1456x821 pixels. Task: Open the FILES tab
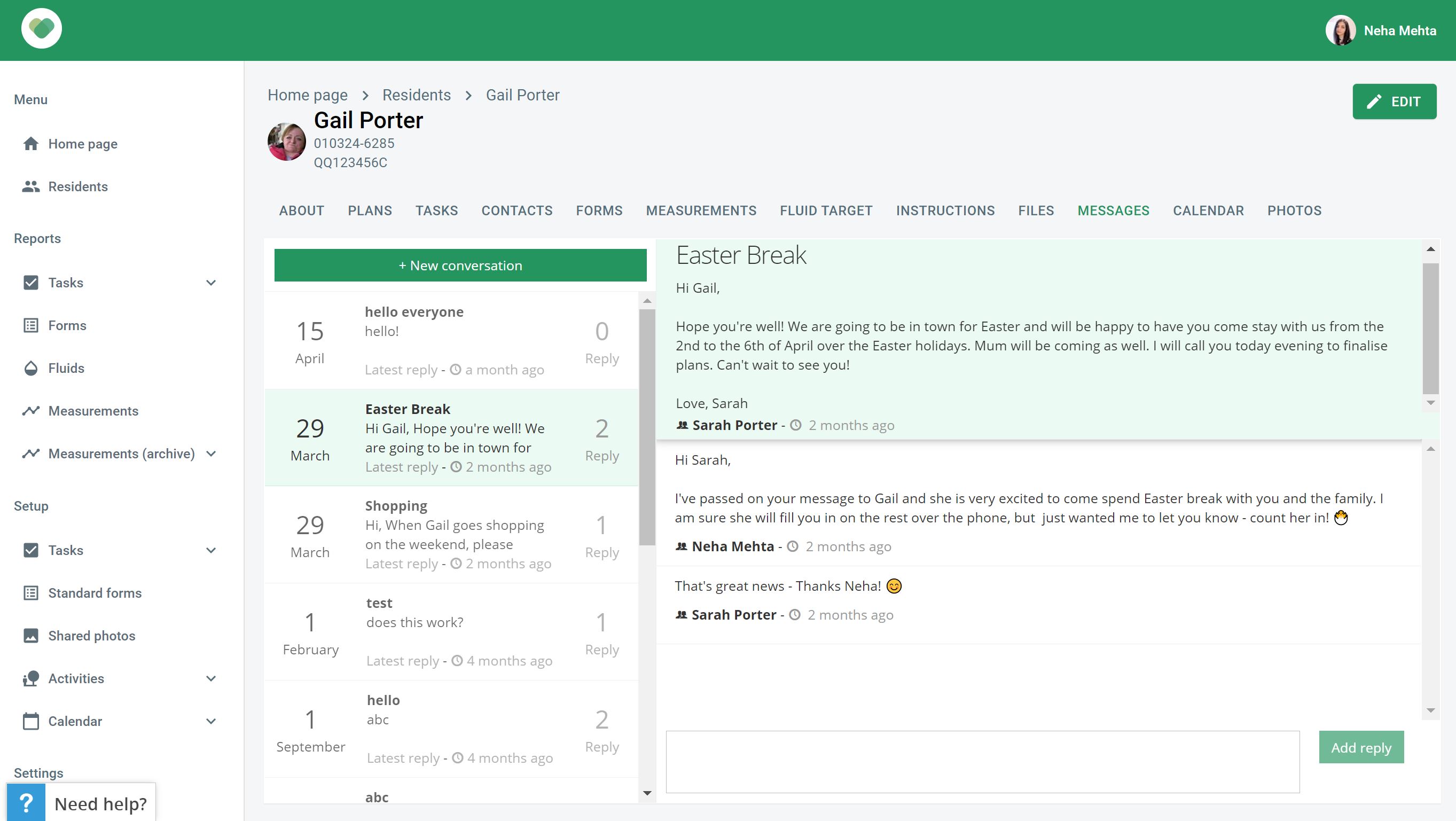pyautogui.click(x=1036, y=211)
